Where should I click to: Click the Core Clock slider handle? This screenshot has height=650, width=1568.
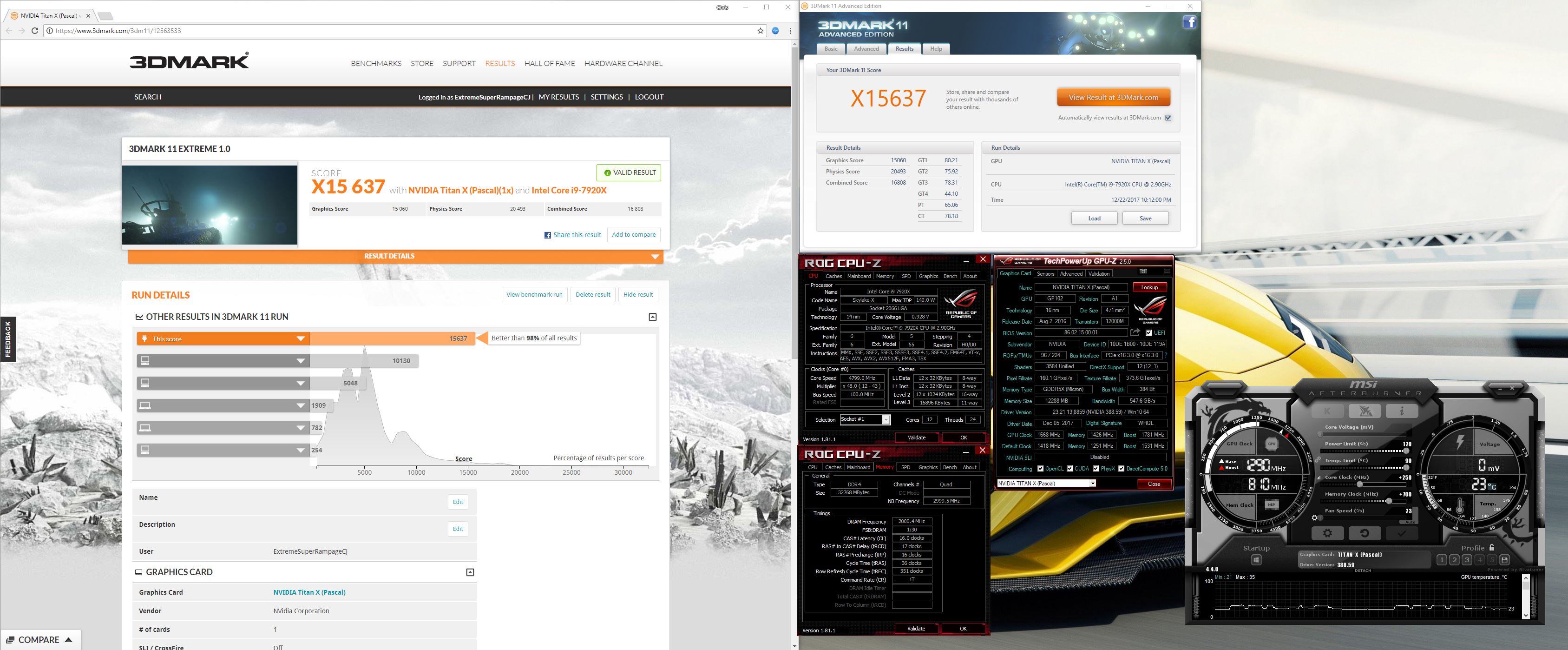(1360, 484)
